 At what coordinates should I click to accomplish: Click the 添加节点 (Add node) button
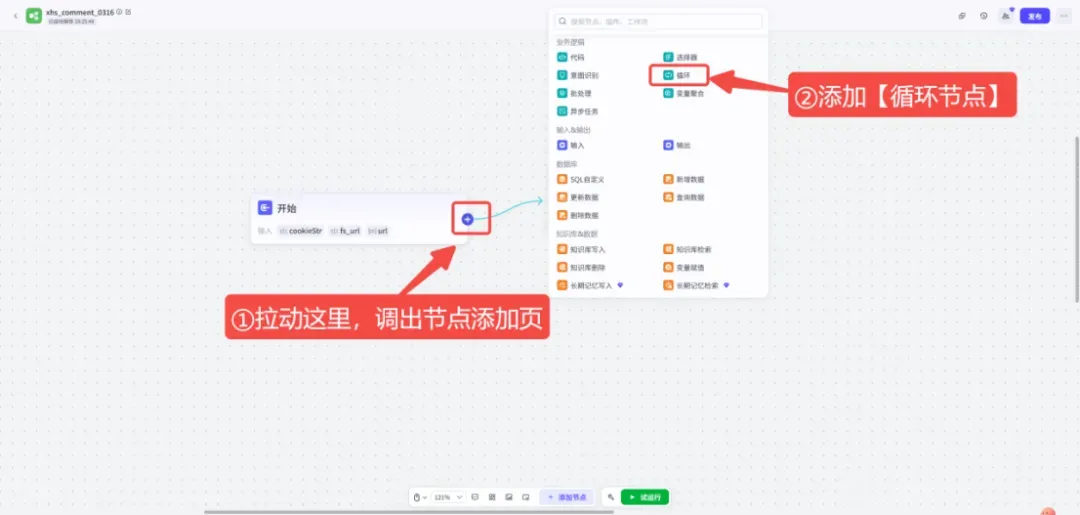coord(567,496)
